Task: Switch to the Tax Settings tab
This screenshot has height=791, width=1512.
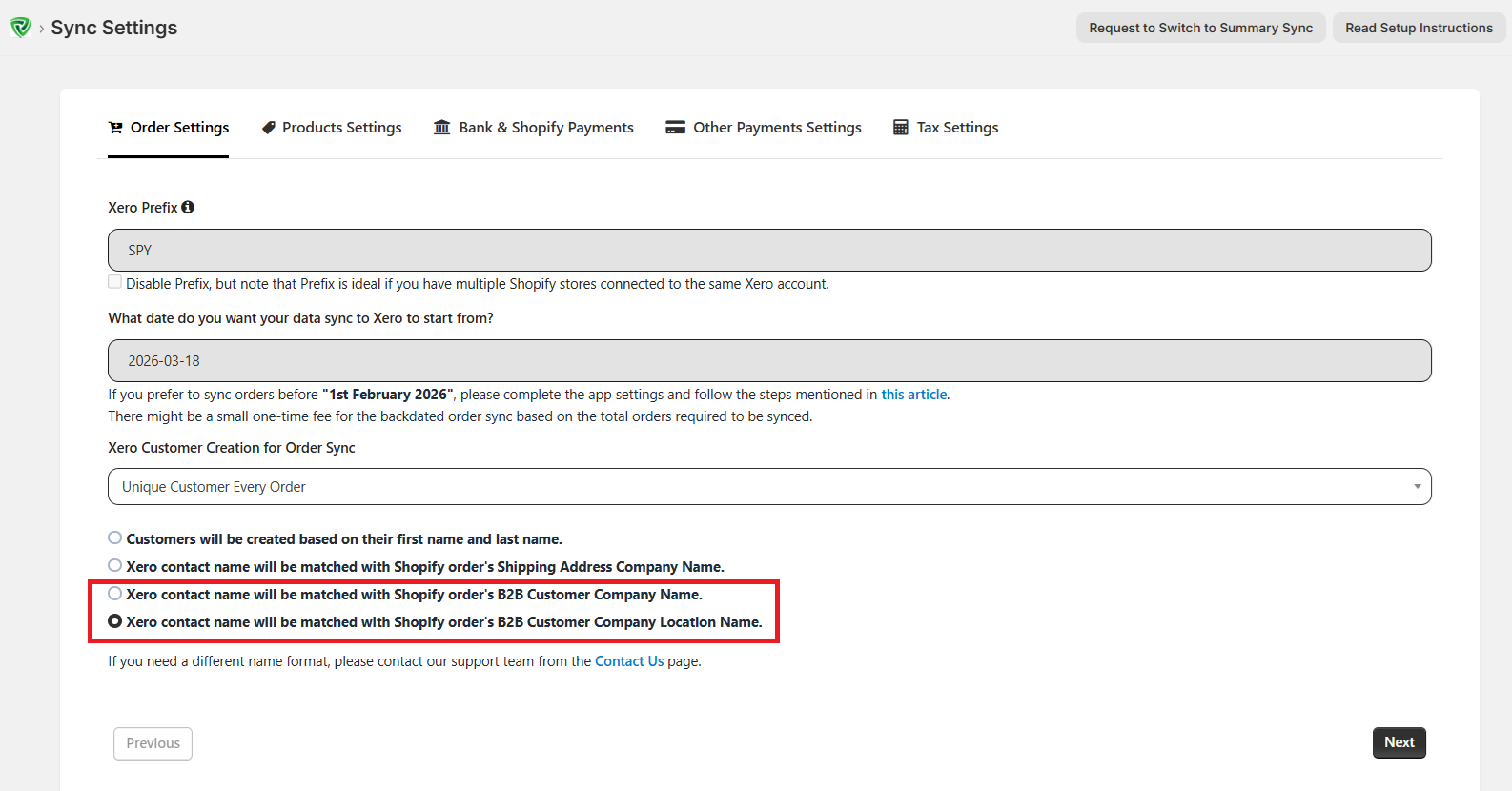Action: pos(946,128)
